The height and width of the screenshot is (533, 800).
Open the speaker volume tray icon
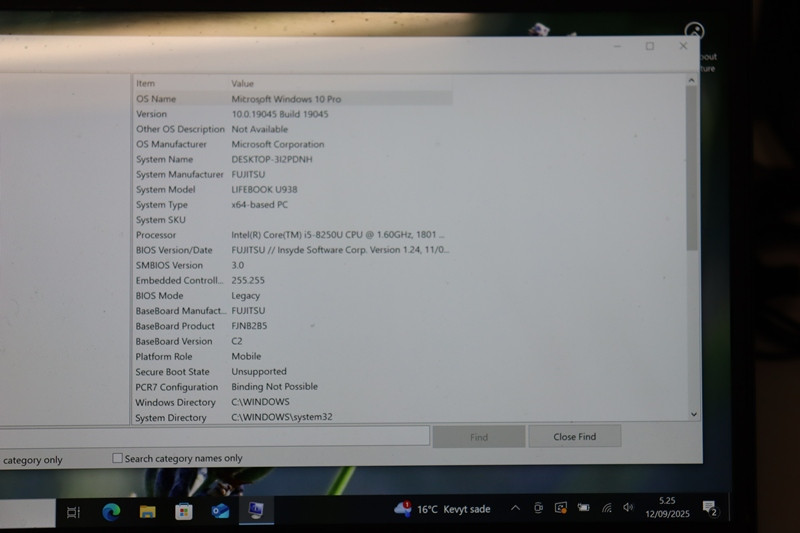628,507
